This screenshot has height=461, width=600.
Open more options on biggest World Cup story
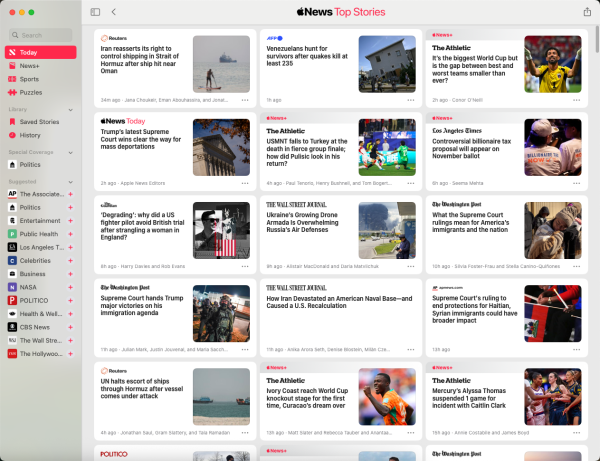tap(576, 100)
